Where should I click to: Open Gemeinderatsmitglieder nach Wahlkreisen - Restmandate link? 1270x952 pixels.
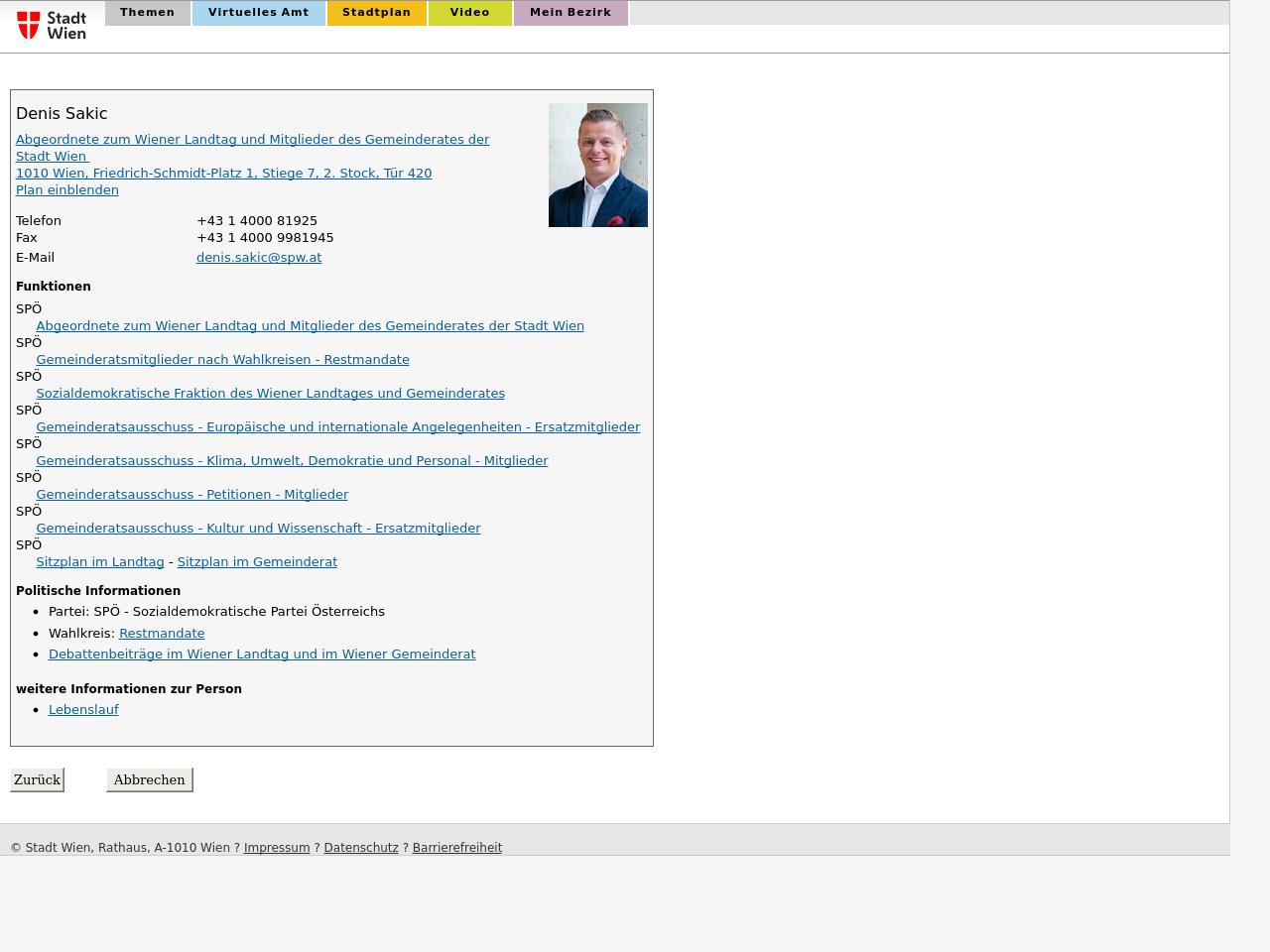coord(222,359)
